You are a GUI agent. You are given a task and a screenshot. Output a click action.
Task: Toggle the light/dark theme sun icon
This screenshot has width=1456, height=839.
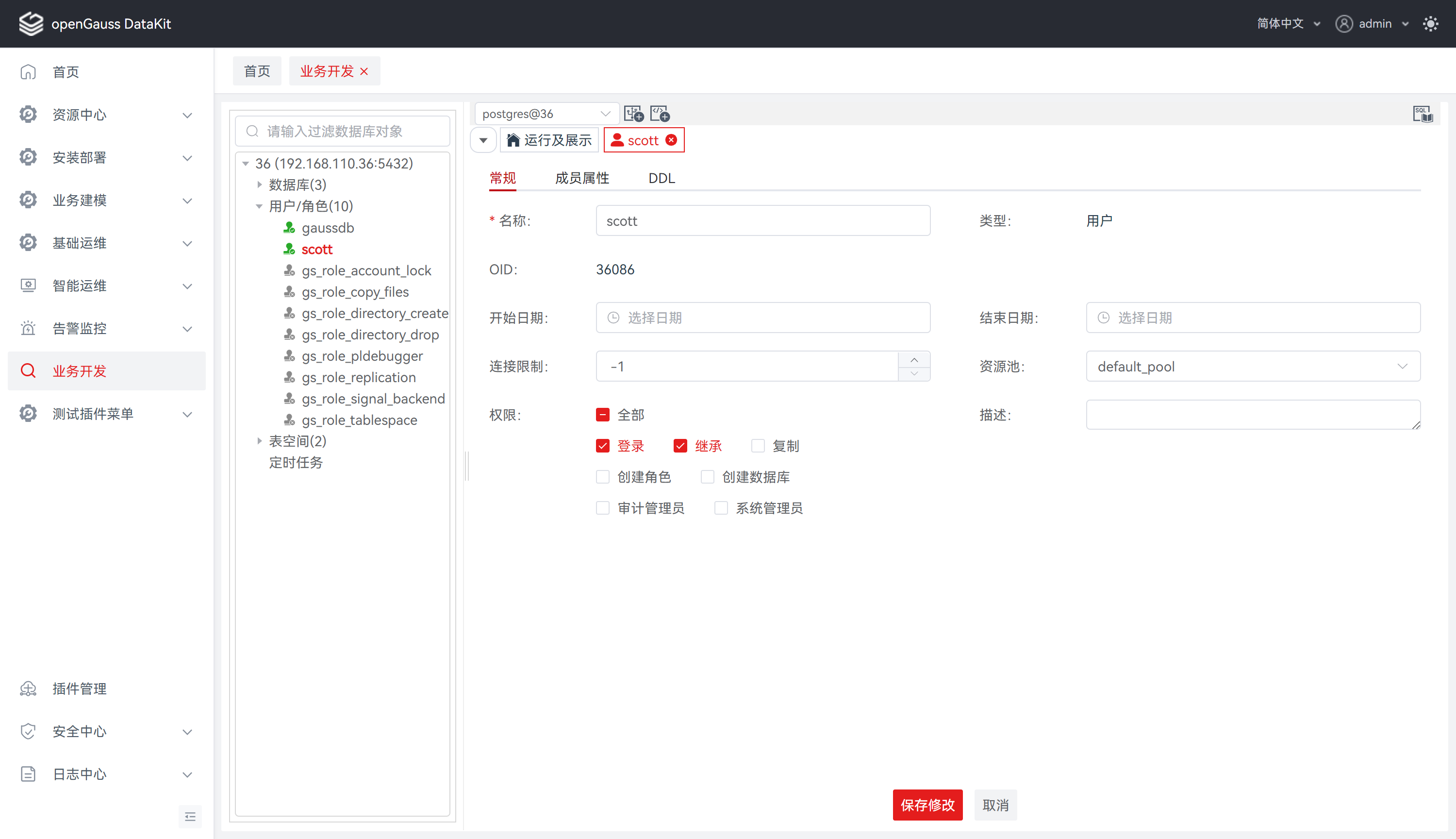[x=1430, y=24]
